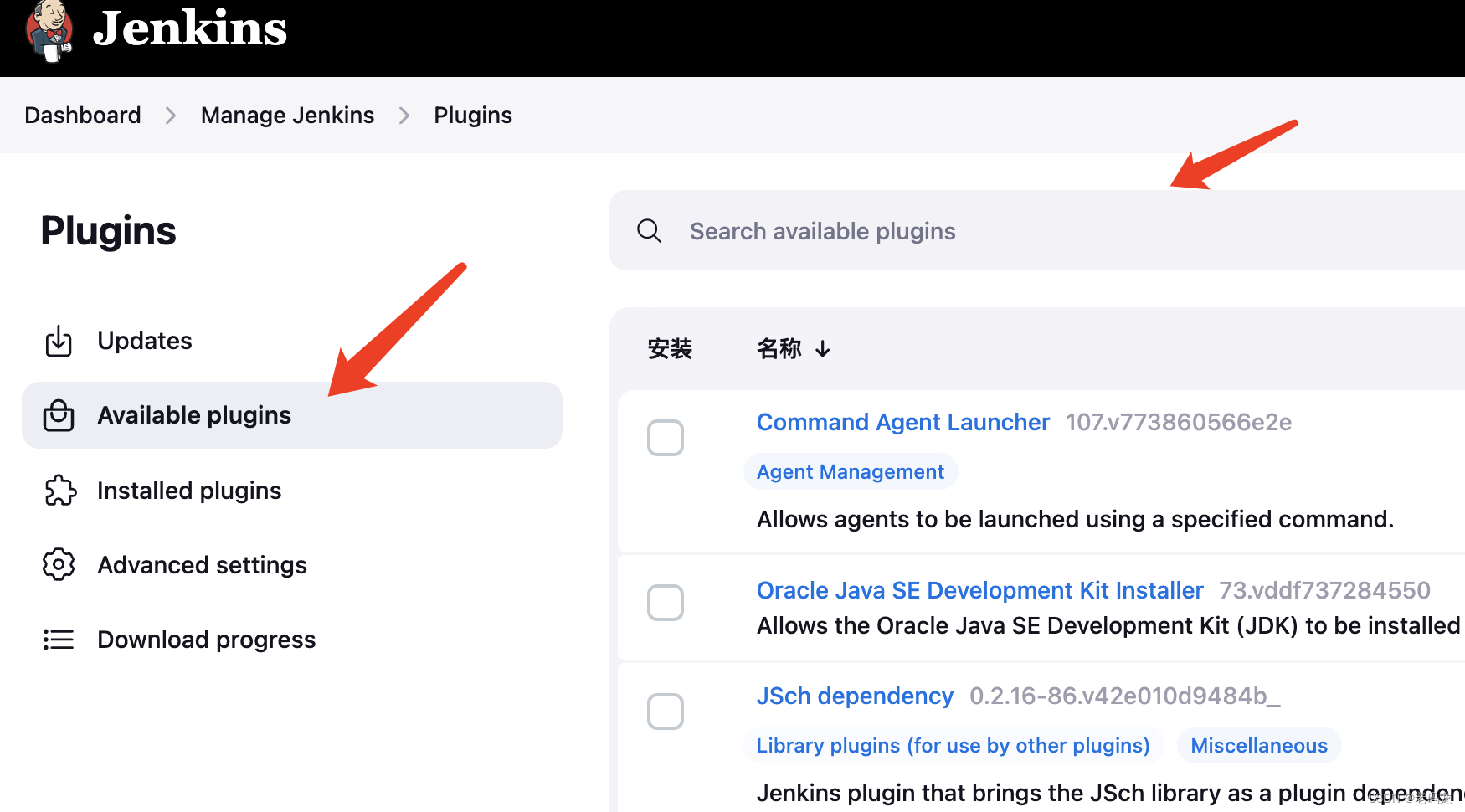Sort by 名称 column header
Screen dimensions: 1465x812
[x=779, y=349]
